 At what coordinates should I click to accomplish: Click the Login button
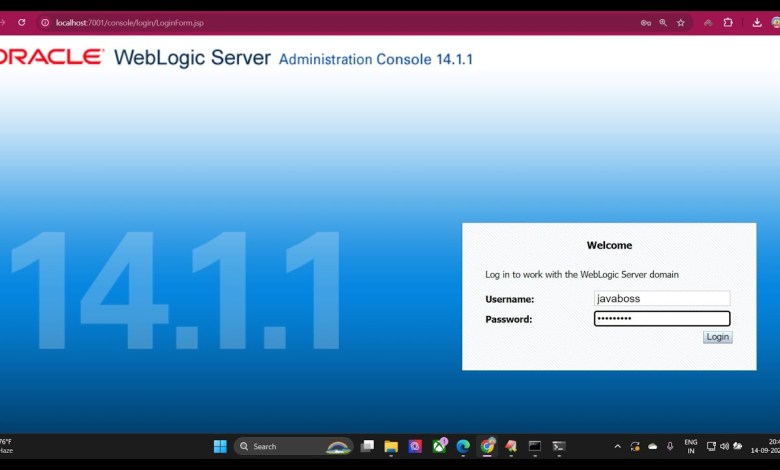(x=717, y=337)
